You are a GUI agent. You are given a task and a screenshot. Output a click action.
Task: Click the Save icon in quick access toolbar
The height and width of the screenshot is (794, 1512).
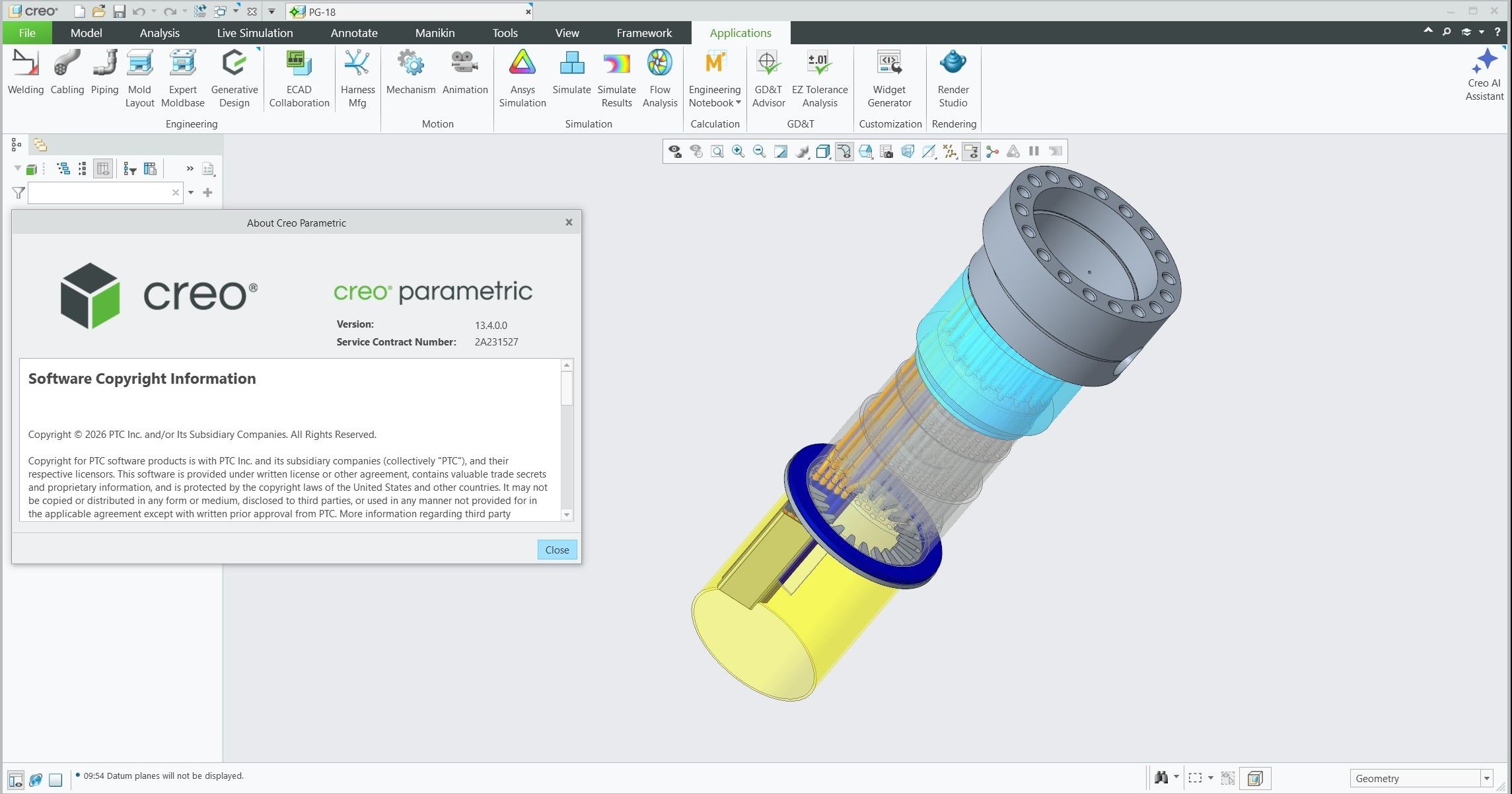click(119, 11)
